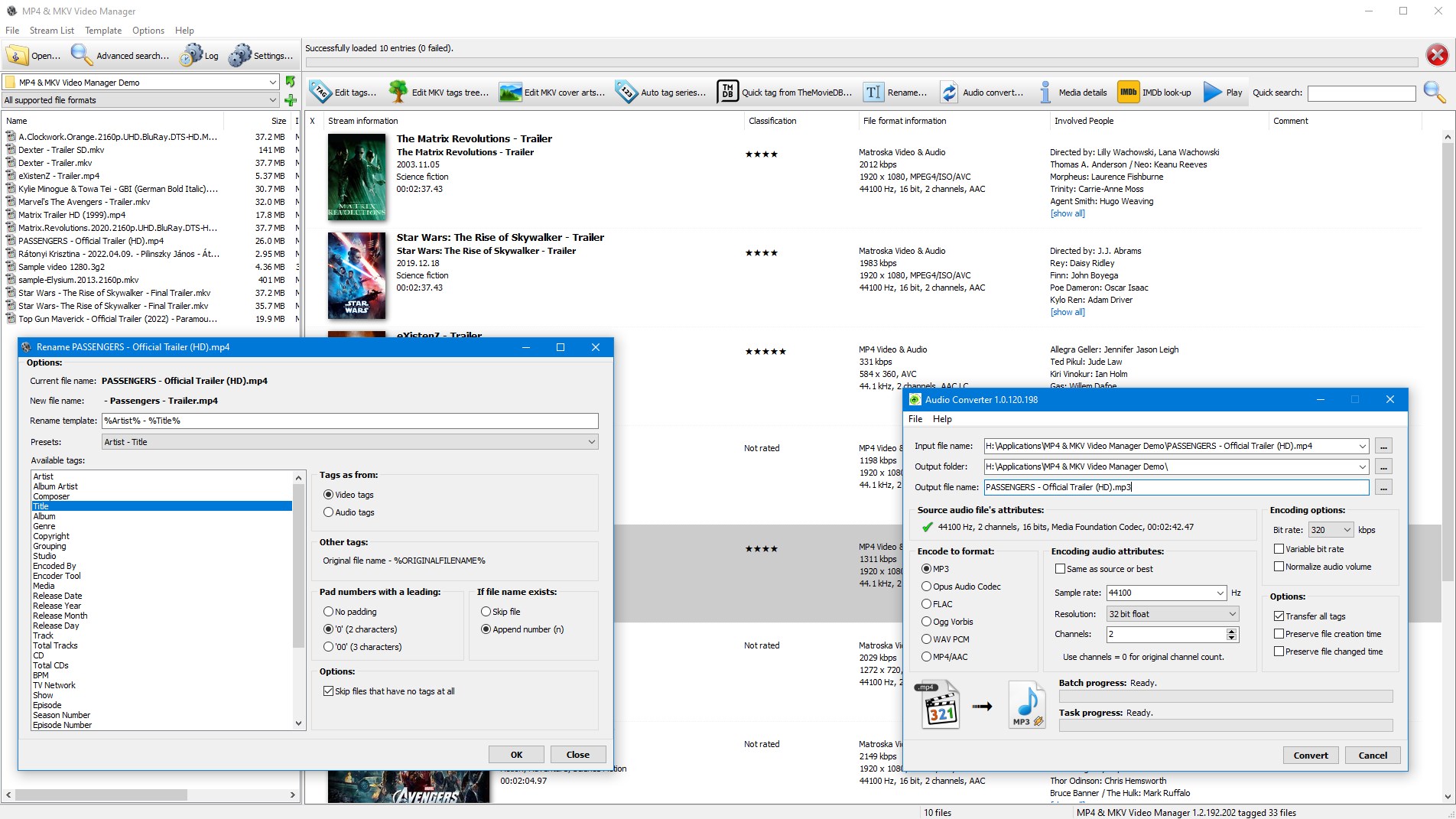
Task: Click the Edit tags icon
Action: click(x=320, y=93)
